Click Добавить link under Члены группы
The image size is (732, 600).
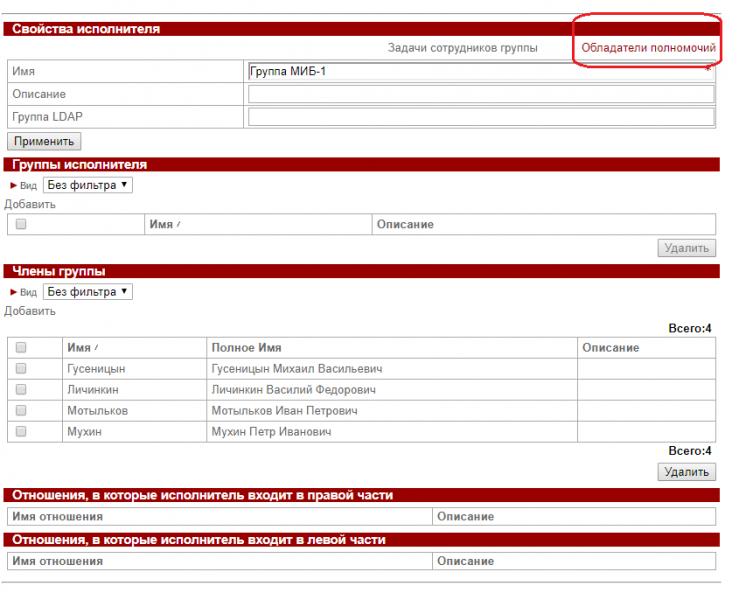(30, 311)
